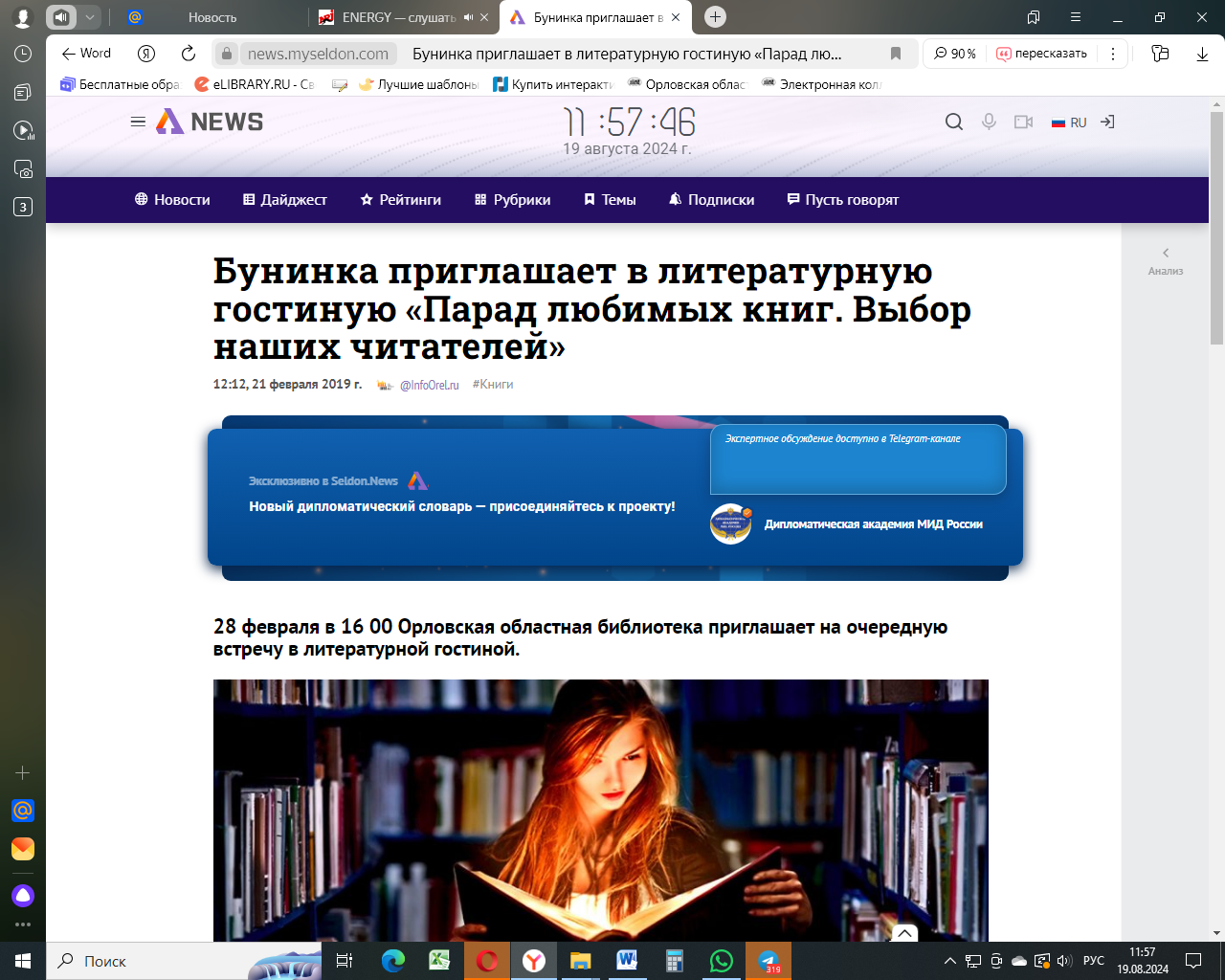The width and height of the screenshot is (1225, 980).
Task: Open the browser downloads arrow icon
Action: pyautogui.click(x=1202, y=54)
